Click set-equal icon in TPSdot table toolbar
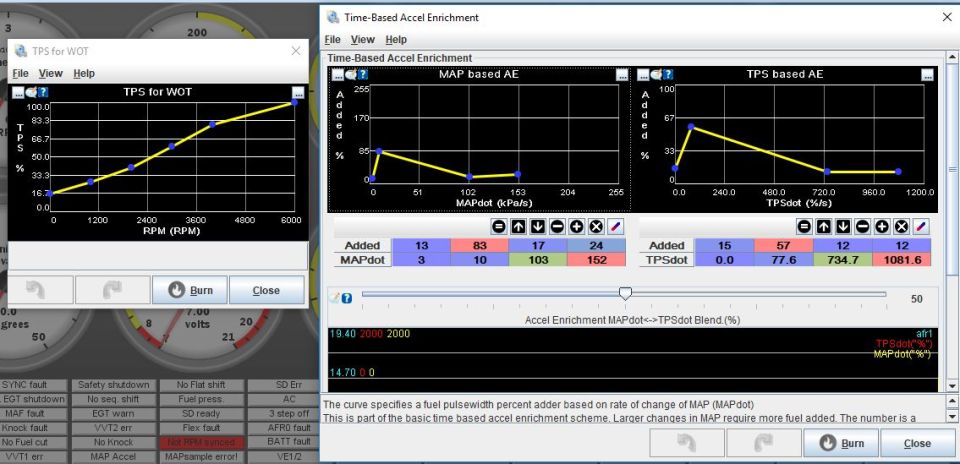960x464 pixels. click(804, 227)
